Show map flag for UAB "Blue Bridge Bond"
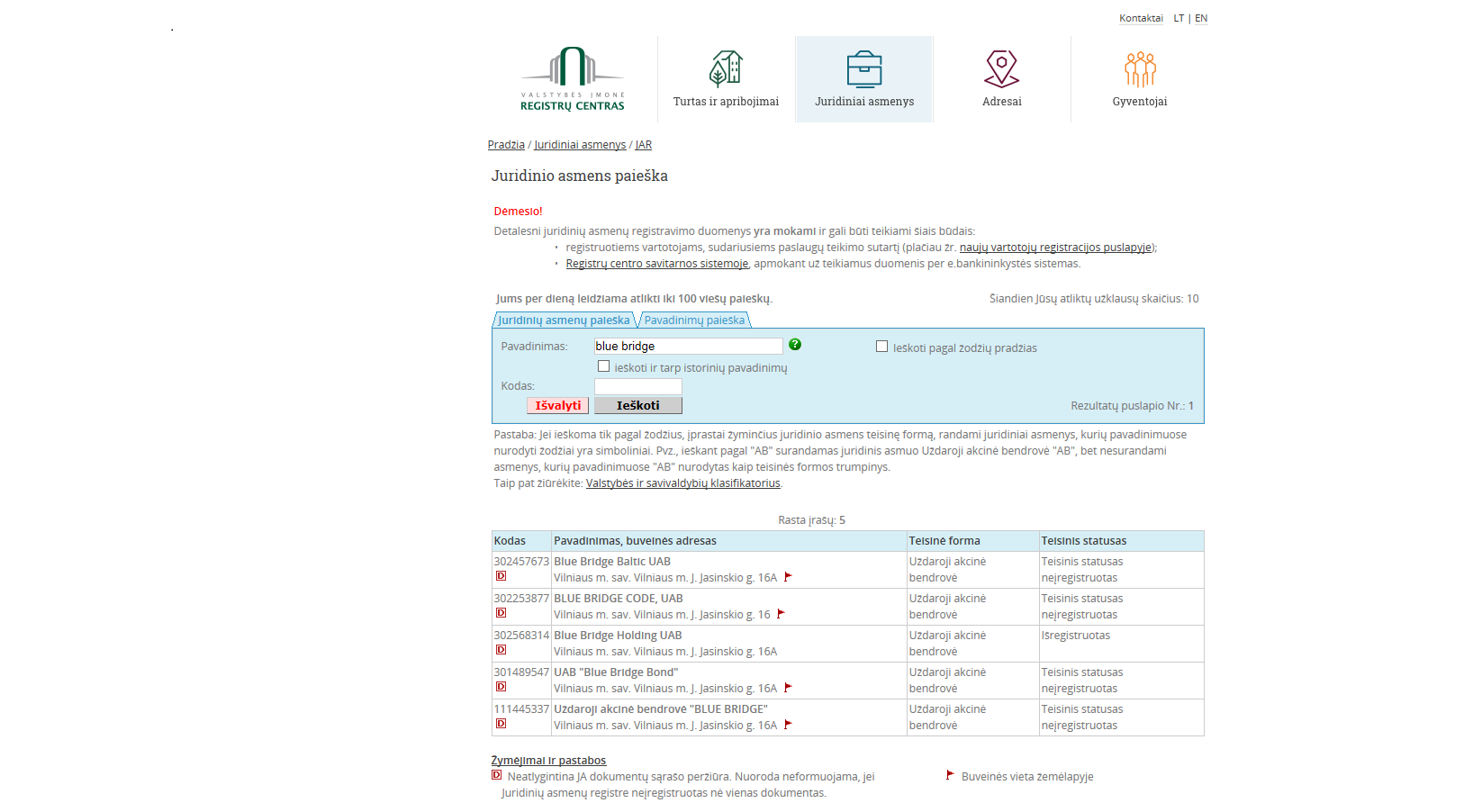 pos(788,688)
